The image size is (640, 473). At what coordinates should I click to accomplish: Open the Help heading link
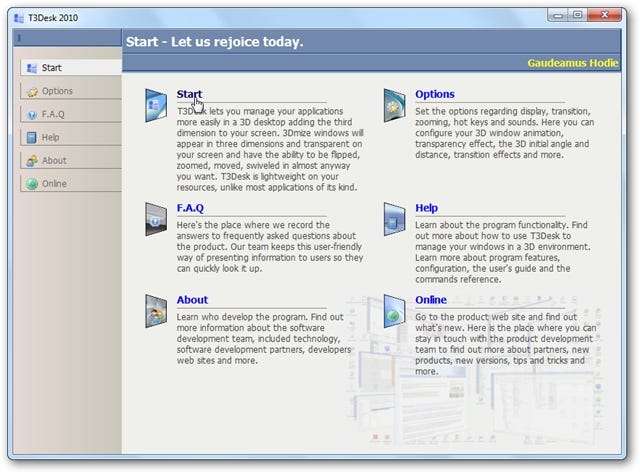coord(426,208)
